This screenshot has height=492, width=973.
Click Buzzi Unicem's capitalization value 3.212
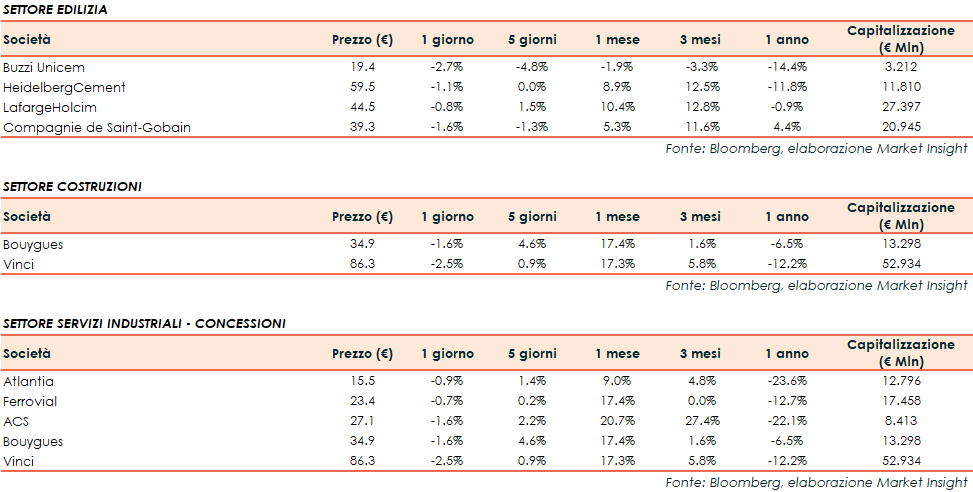(x=901, y=67)
